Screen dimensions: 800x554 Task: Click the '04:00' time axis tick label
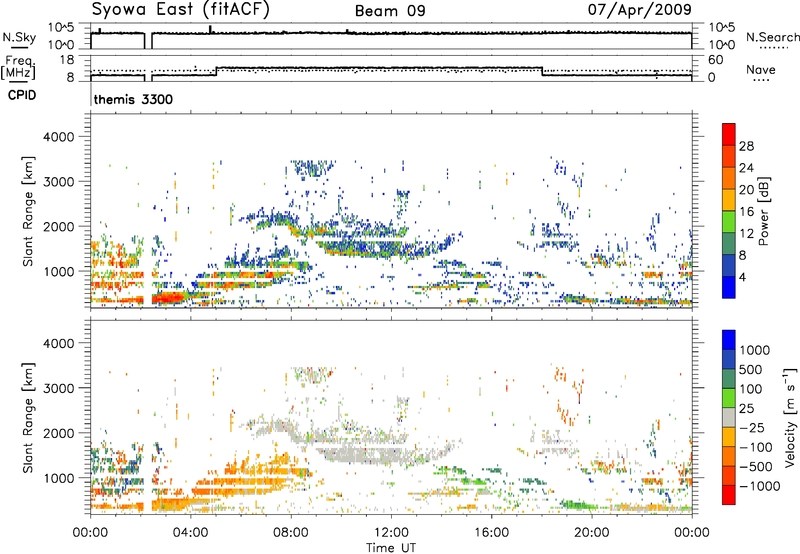191,533
